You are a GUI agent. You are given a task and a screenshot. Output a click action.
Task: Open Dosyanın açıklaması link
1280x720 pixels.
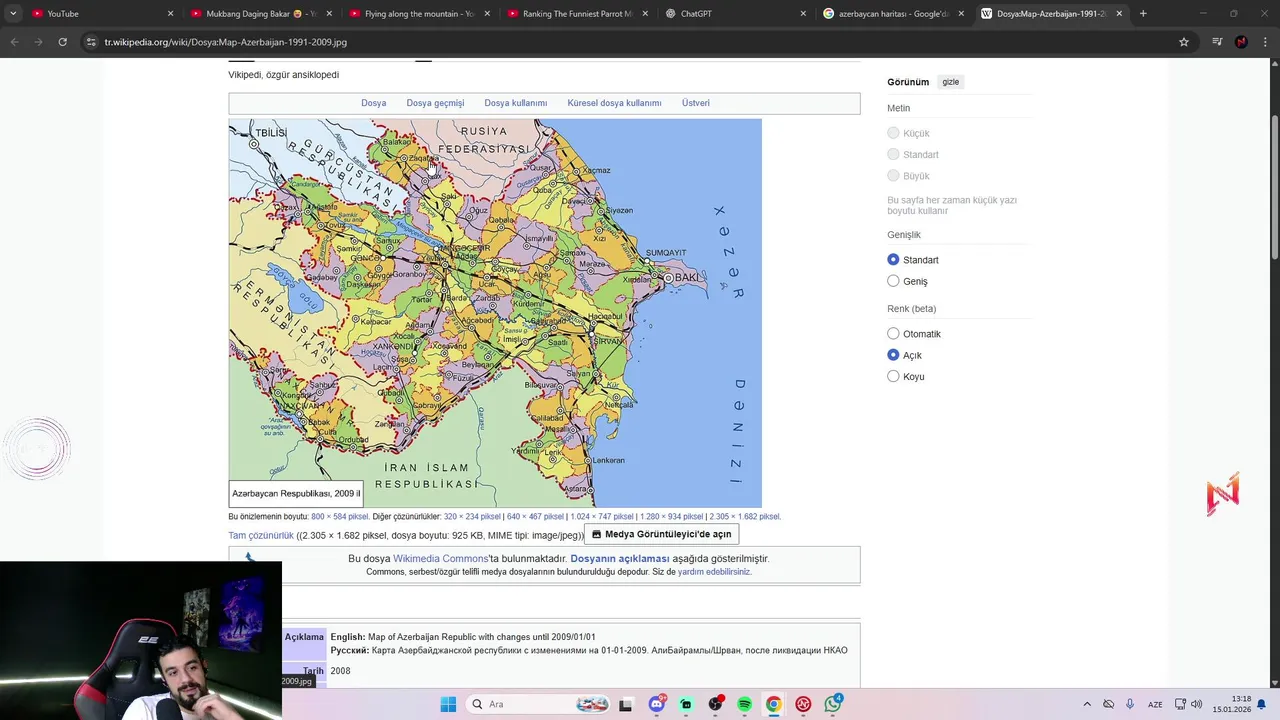click(x=620, y=559)
